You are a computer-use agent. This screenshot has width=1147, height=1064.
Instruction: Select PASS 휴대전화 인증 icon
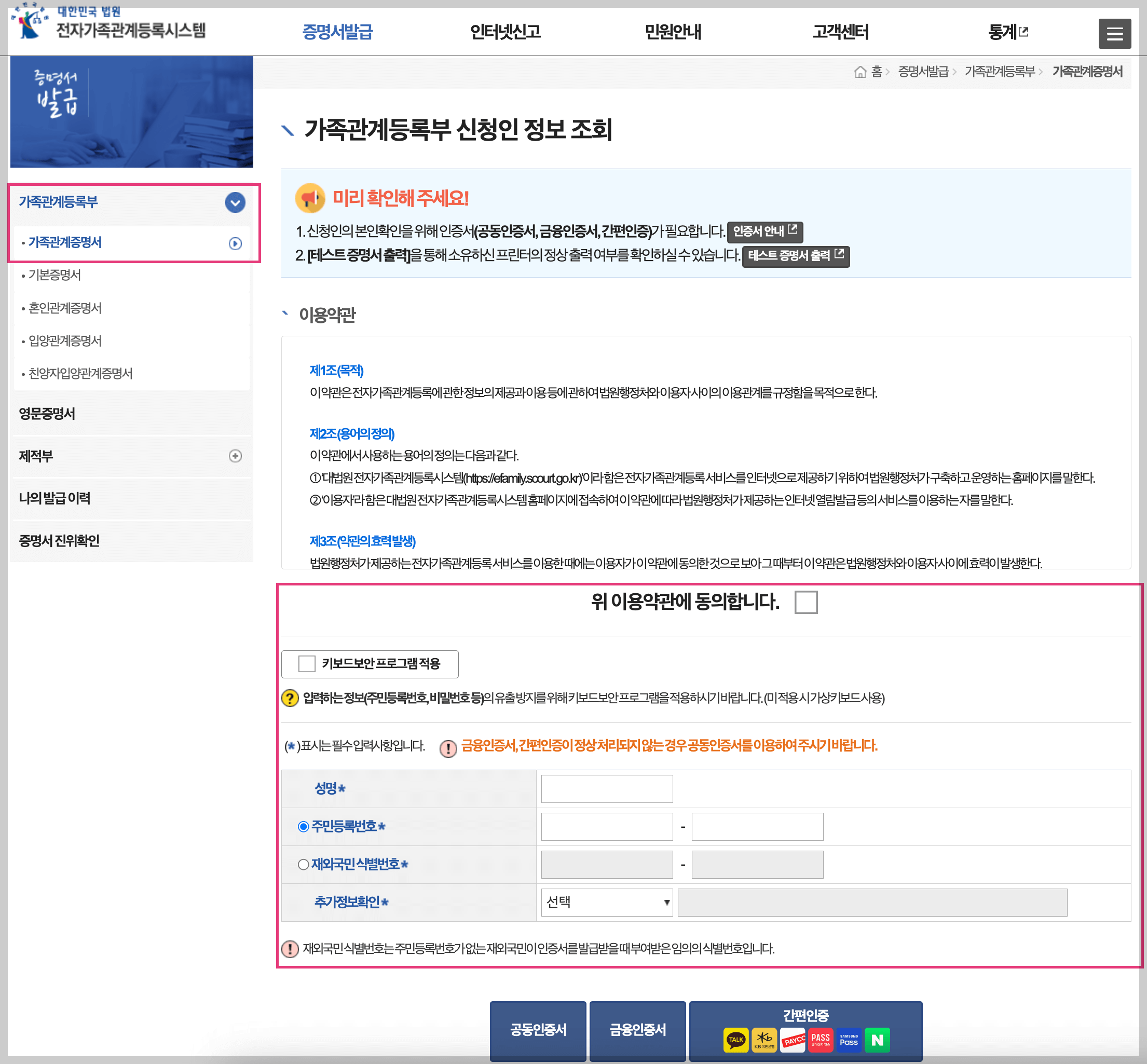click(821, 1039)
